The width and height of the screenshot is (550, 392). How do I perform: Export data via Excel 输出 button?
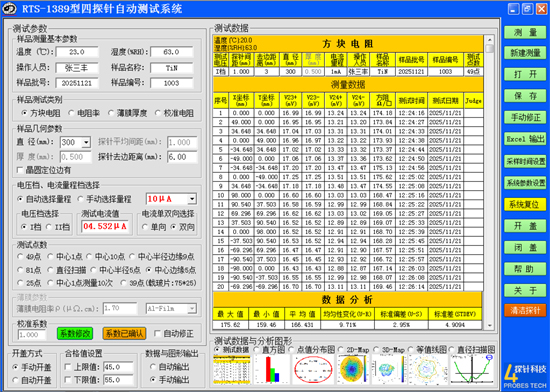[x=525, y=139]
